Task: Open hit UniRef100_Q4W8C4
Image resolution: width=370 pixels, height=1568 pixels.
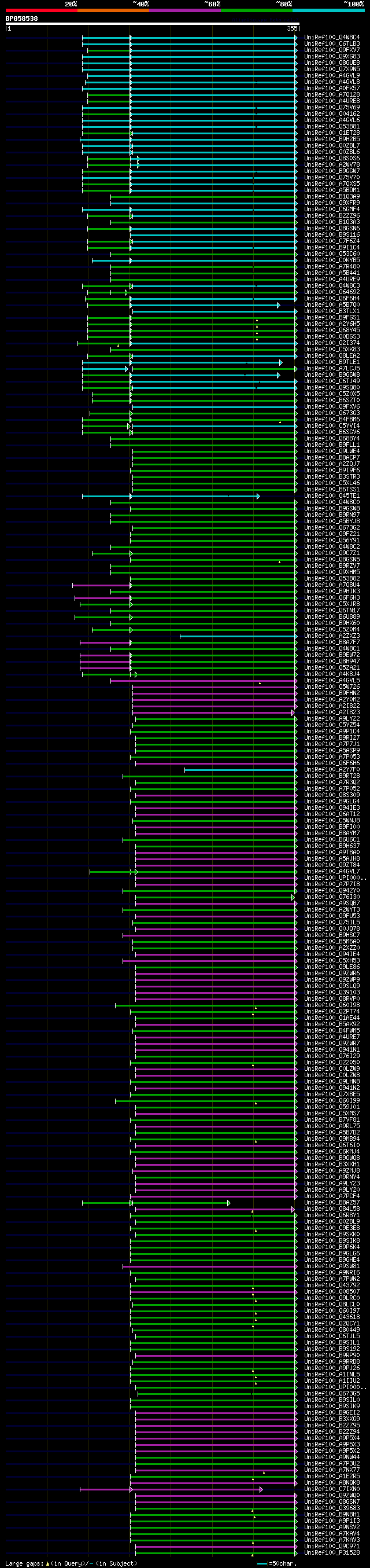Action: coord(332,38)
